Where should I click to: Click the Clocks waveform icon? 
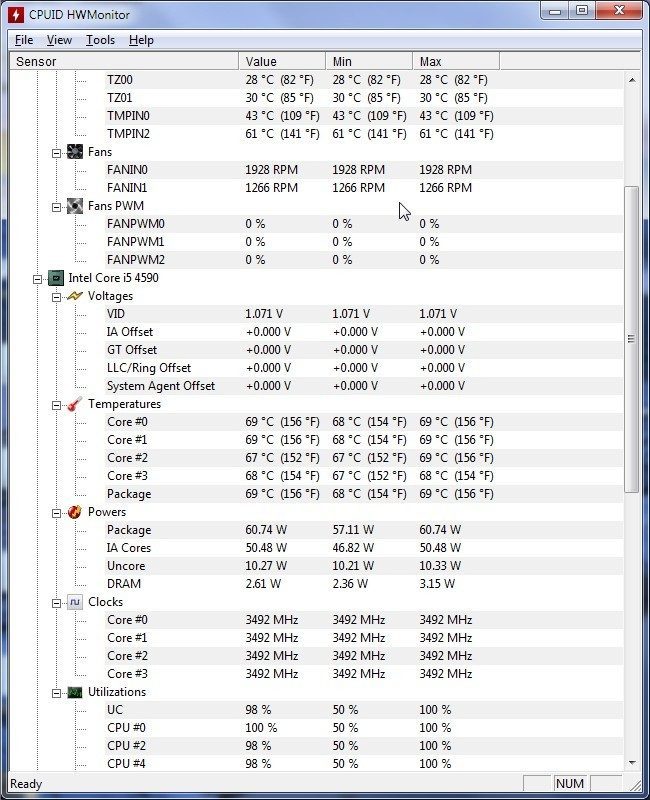75,602
